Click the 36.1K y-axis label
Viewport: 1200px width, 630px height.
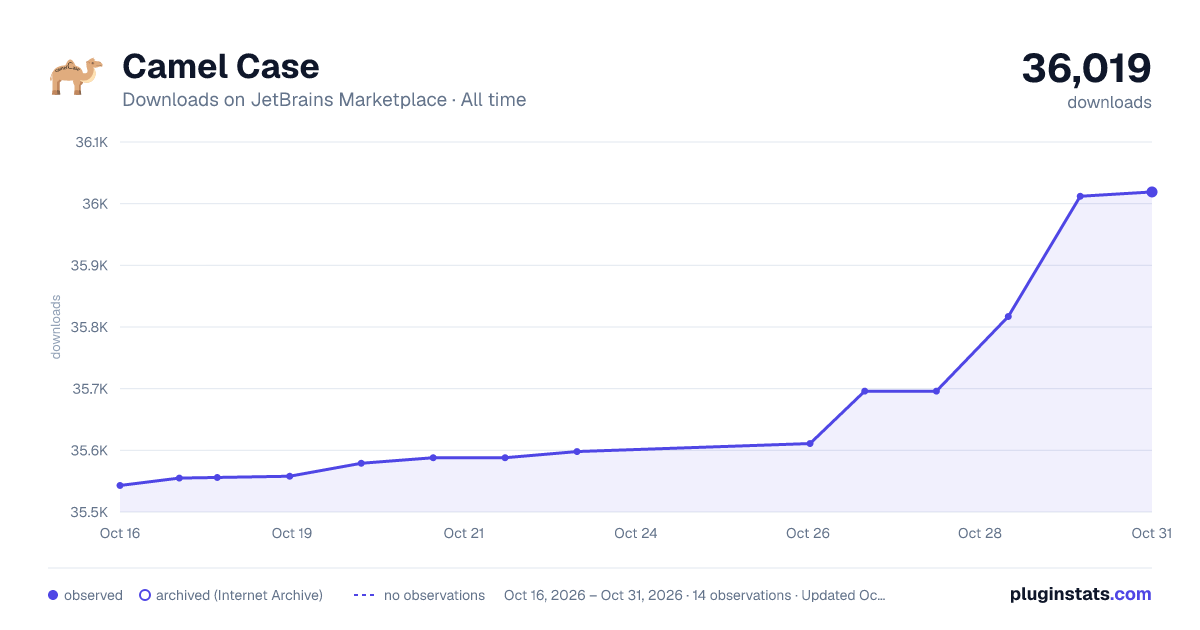coord(91,142)
